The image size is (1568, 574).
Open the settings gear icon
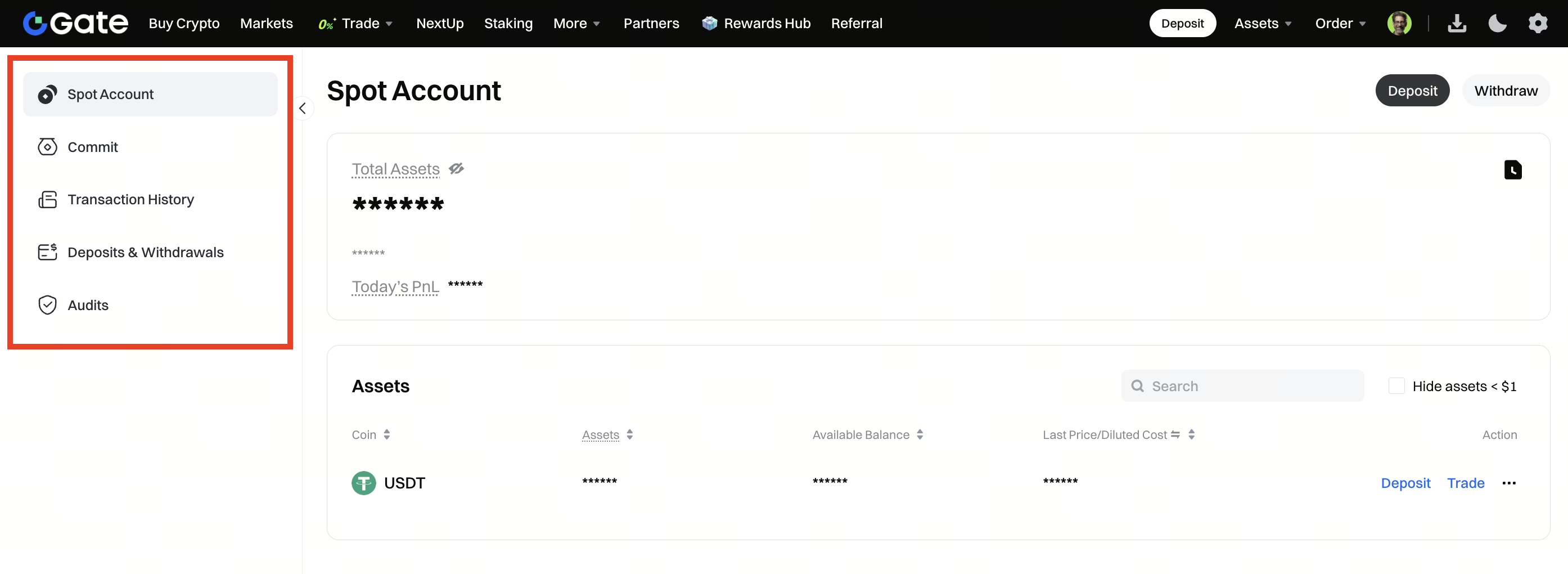(1538, 23)
